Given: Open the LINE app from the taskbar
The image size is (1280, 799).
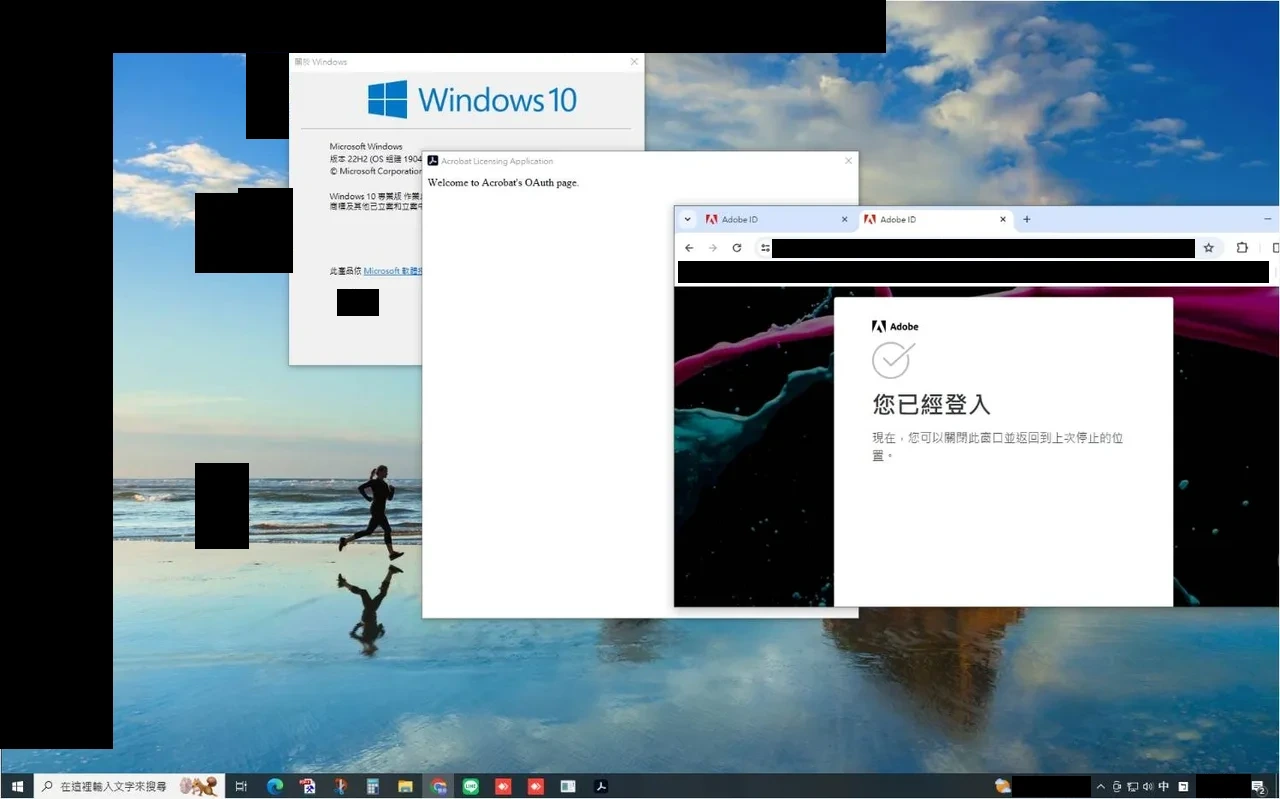Looking at the screenshot, I should tap(471, 787).
